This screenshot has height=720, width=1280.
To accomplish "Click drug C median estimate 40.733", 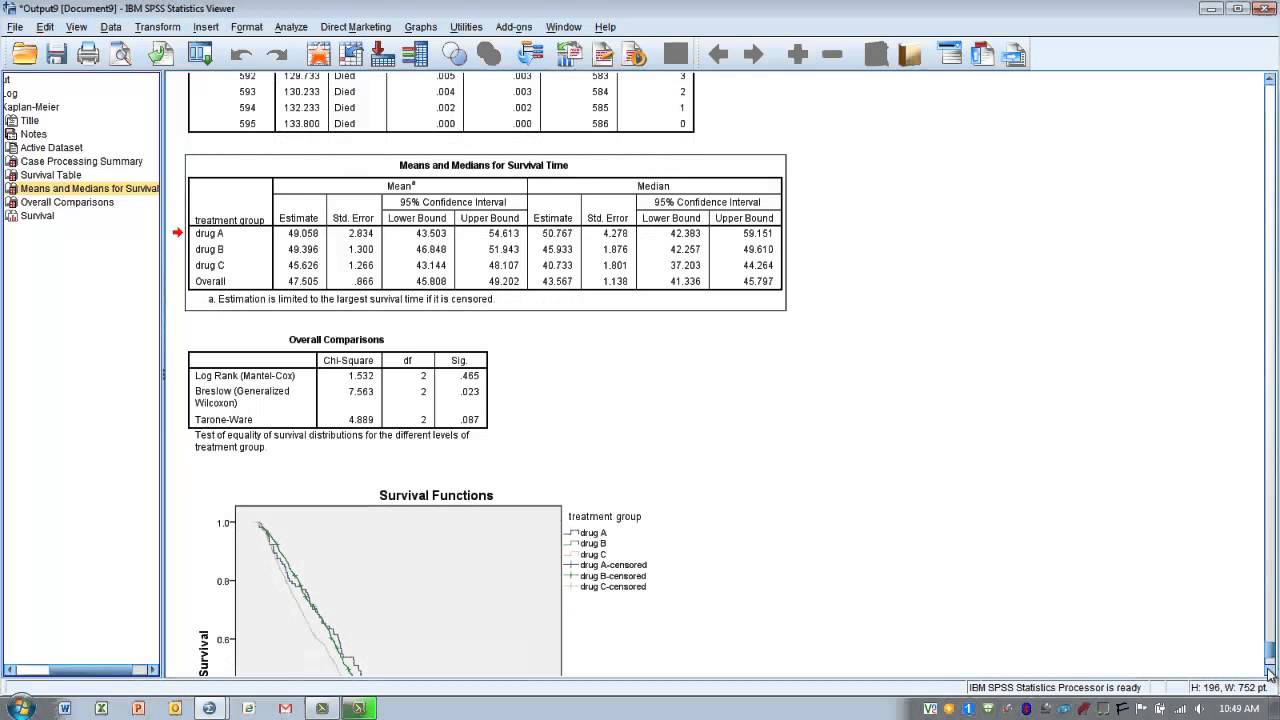I will (558, 265).
